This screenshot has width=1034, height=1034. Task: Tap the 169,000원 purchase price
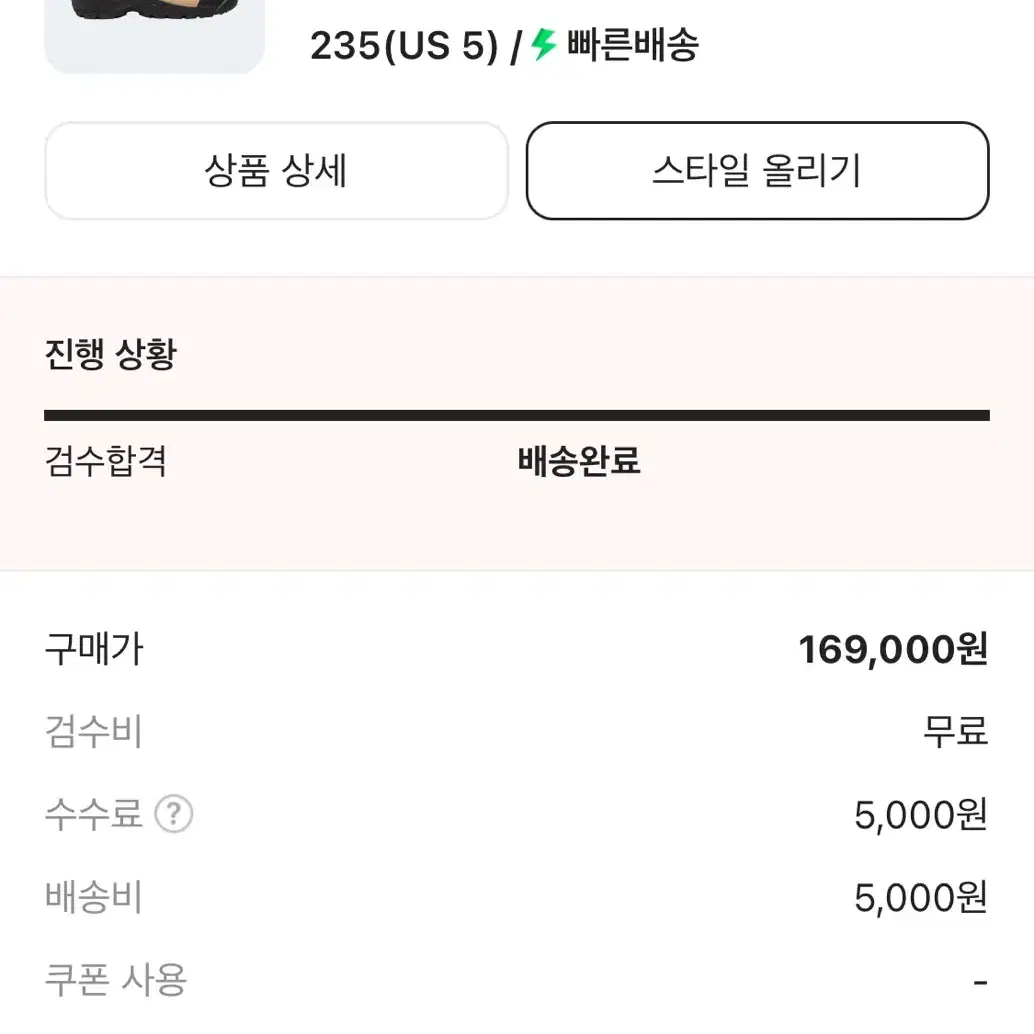[894, 650]
